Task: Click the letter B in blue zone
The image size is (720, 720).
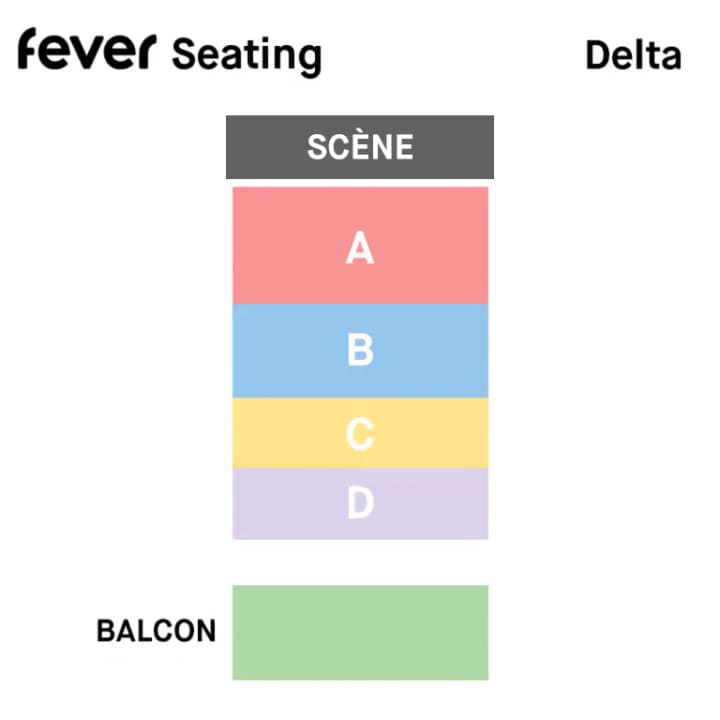Action: pyautogui.click(x=360, y=349)
